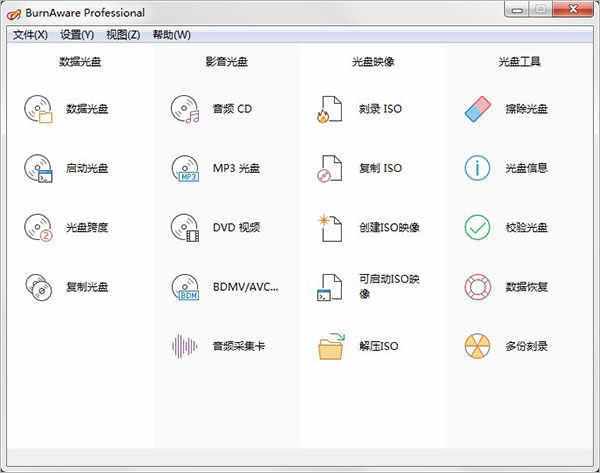Click the 多份刻录 multiburn icon
The image size is (600, 473).
tap(477, 346)
